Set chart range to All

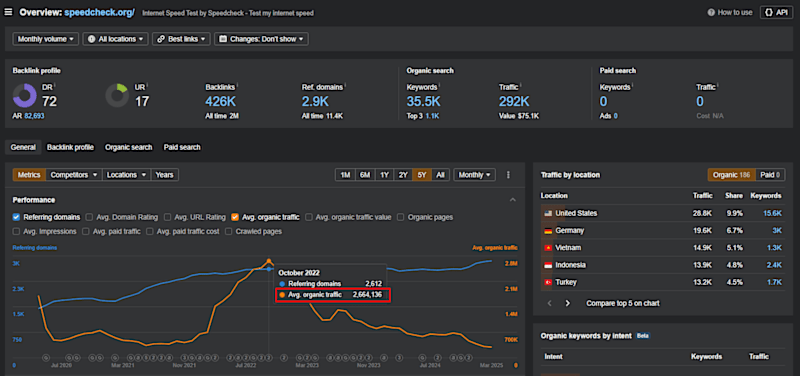click(440, 174)
